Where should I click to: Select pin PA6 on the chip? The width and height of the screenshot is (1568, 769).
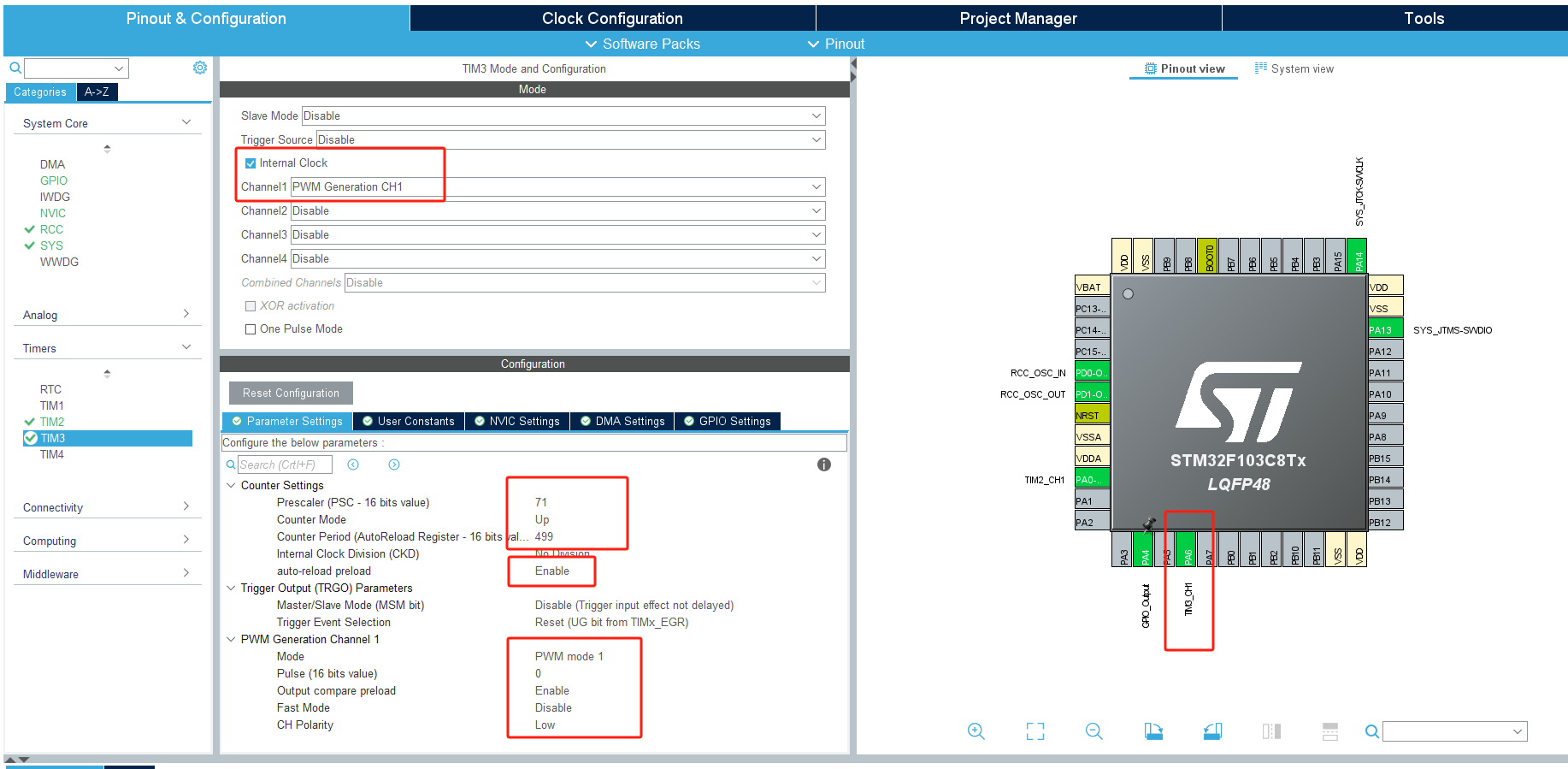1186,549
